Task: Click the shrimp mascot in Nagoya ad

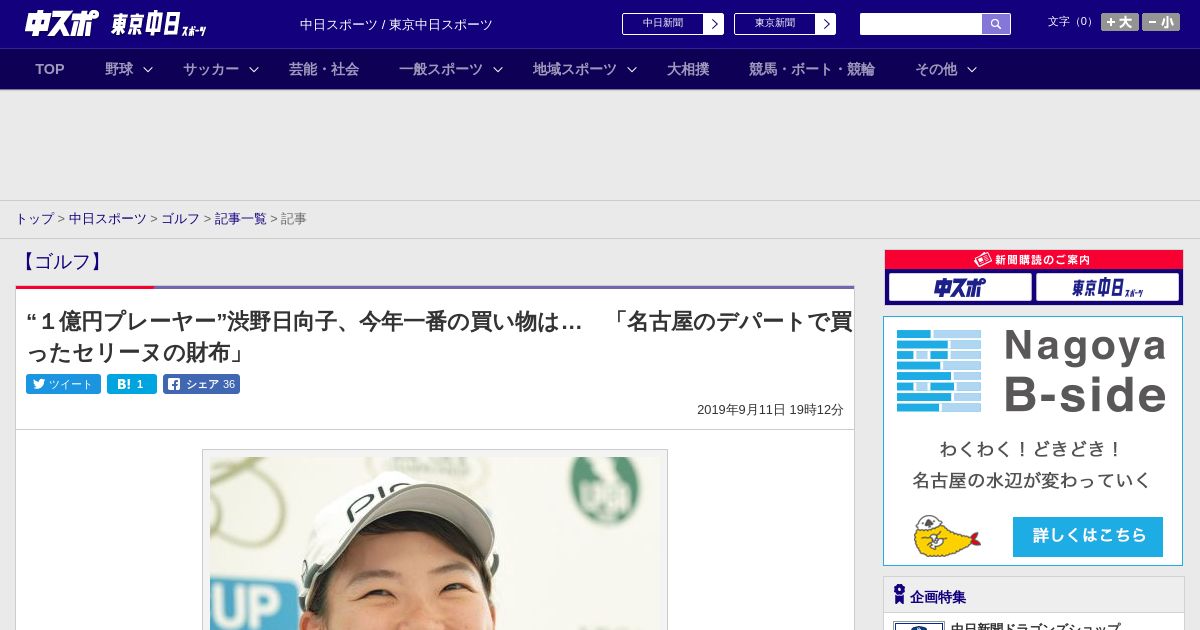Action: coord(946,537)
